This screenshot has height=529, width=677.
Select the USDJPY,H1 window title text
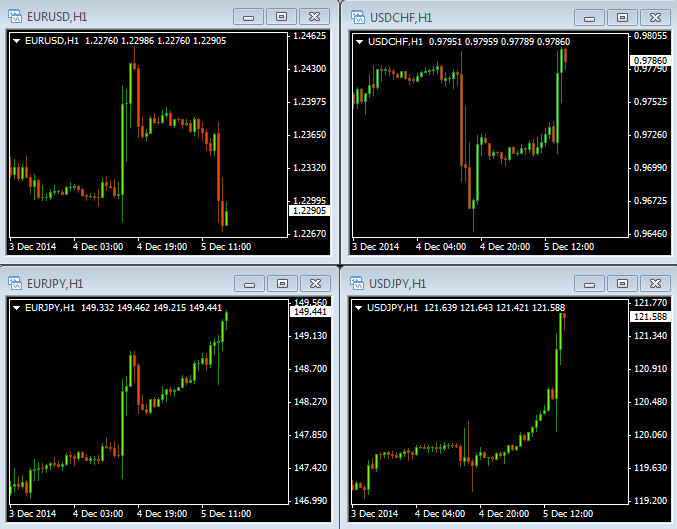[398, 284]
